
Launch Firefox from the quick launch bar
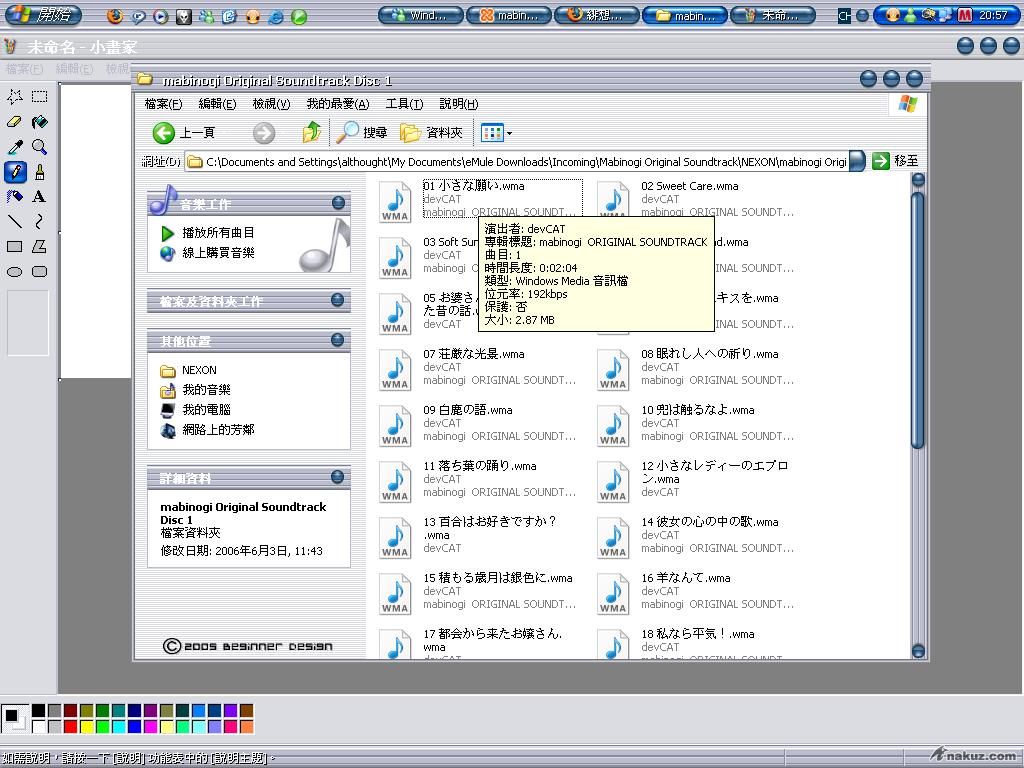click(x=115, y=16)
